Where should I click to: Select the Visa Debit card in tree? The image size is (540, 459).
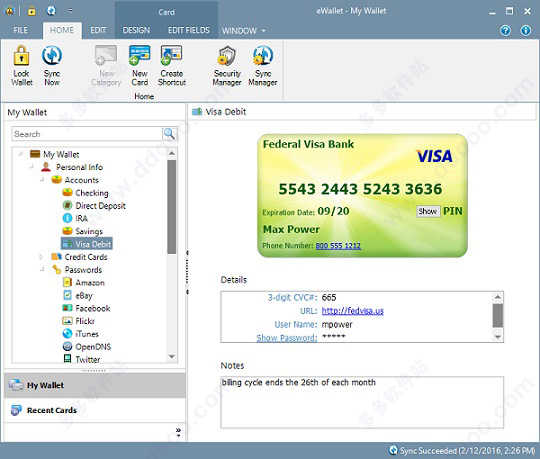click(86, 244)
